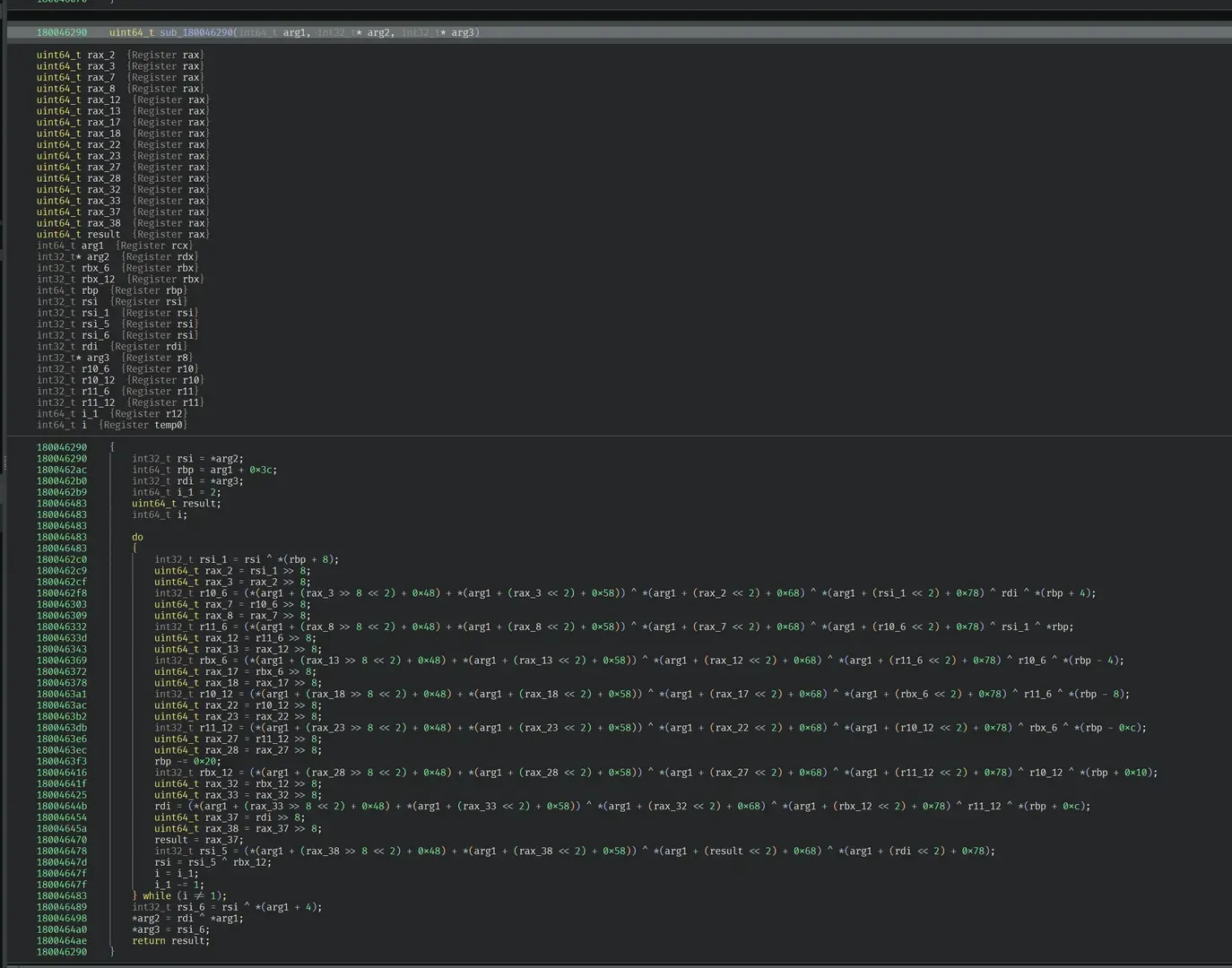
Task: Click 'int64_t rbp {Register rbp}' declaration
Action: coord(112,290)
